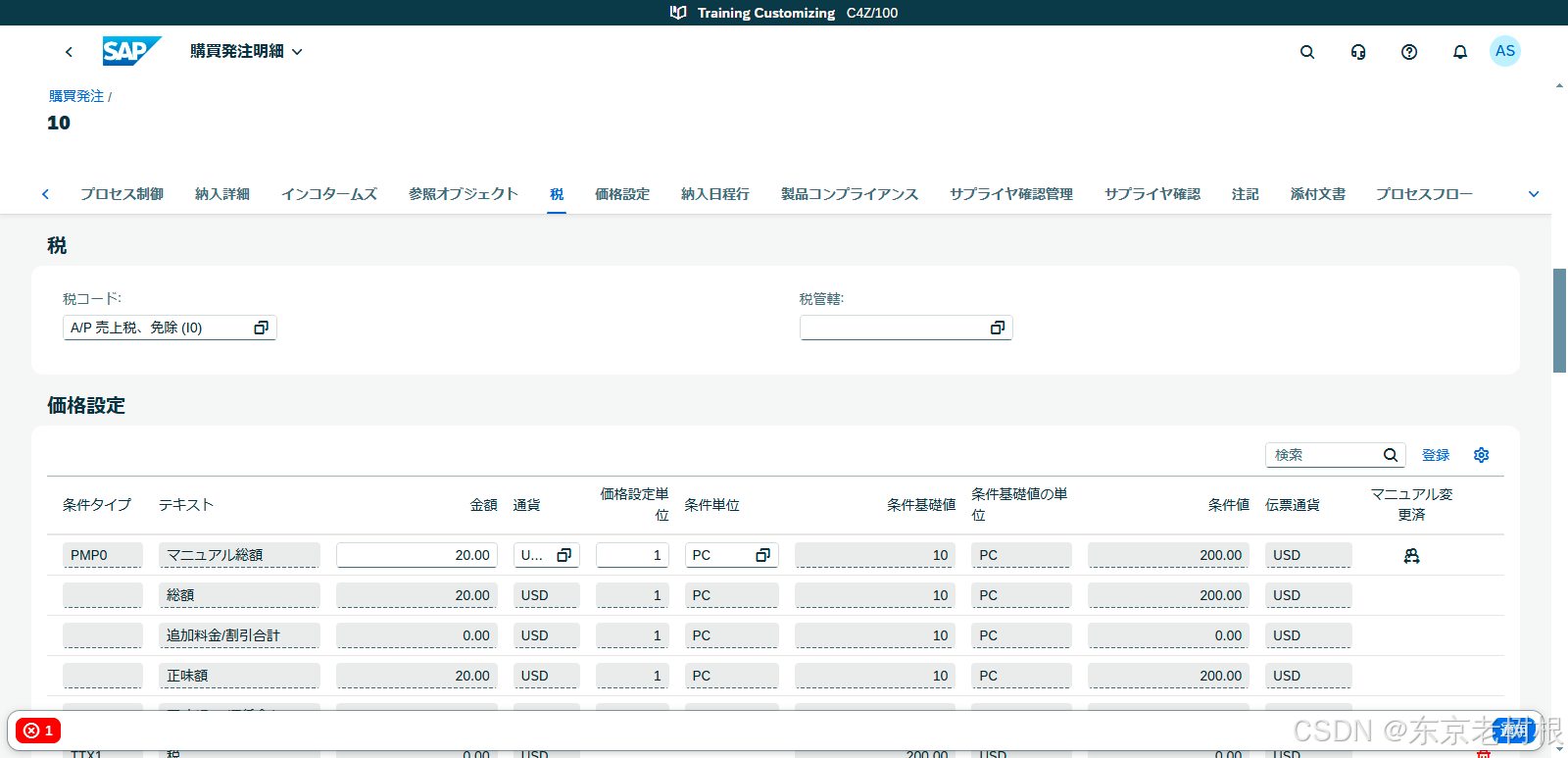Click the マニュアル変更済 column header
Image resolution: width=1568 pixels, height=758 pixels.
coord(1411,504)
